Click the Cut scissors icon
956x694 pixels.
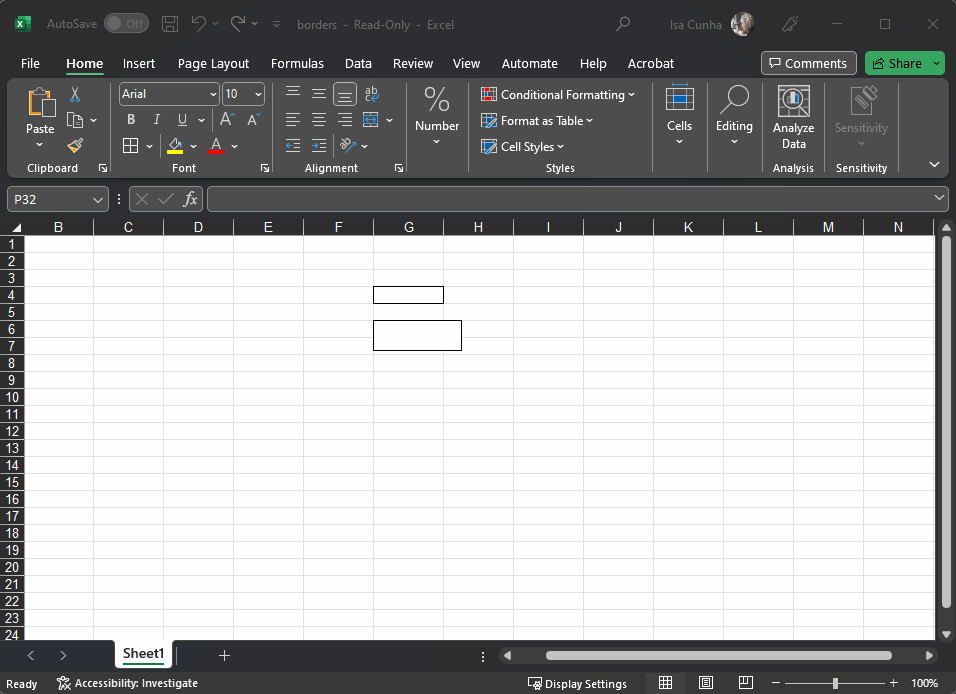[75, 94]
